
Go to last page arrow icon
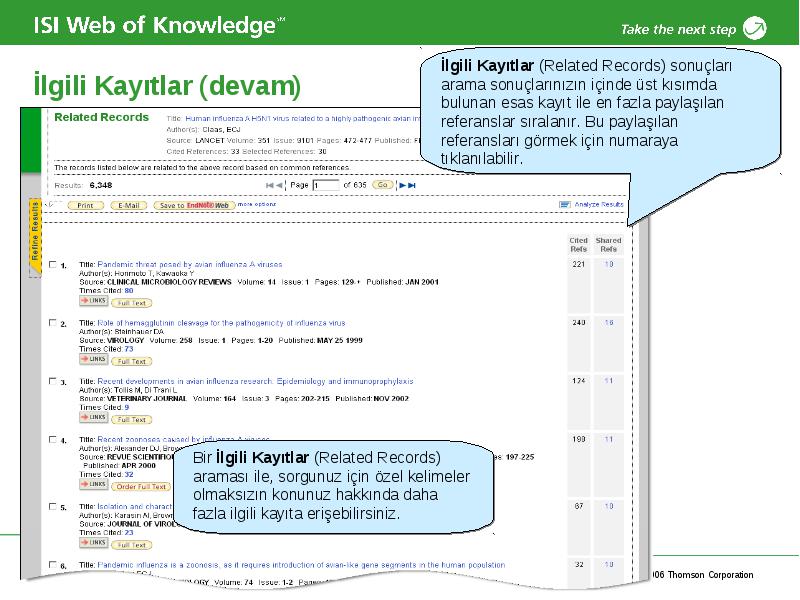pyautogui.click(x=412, y=185)
